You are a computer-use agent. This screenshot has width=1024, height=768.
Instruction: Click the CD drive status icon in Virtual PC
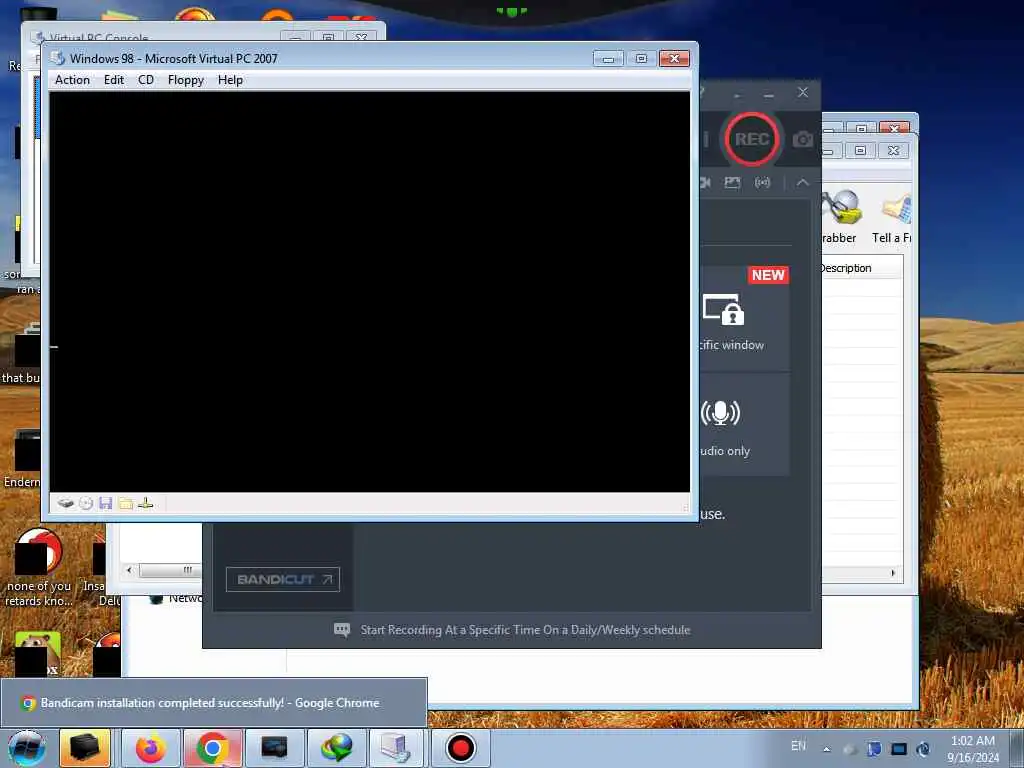click(86, 503)
